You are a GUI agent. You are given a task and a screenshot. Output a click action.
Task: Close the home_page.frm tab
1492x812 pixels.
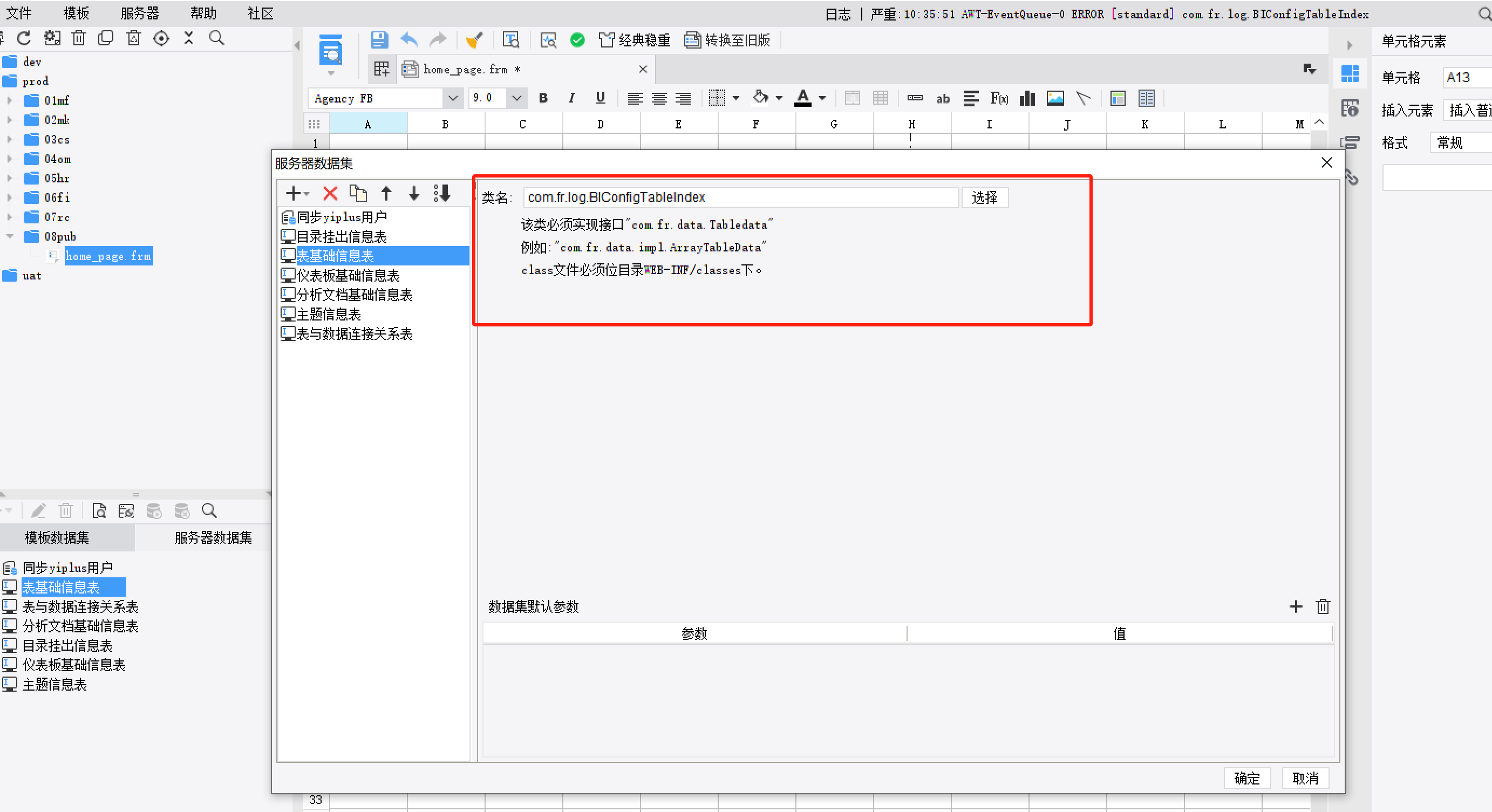tap(642, 69)
